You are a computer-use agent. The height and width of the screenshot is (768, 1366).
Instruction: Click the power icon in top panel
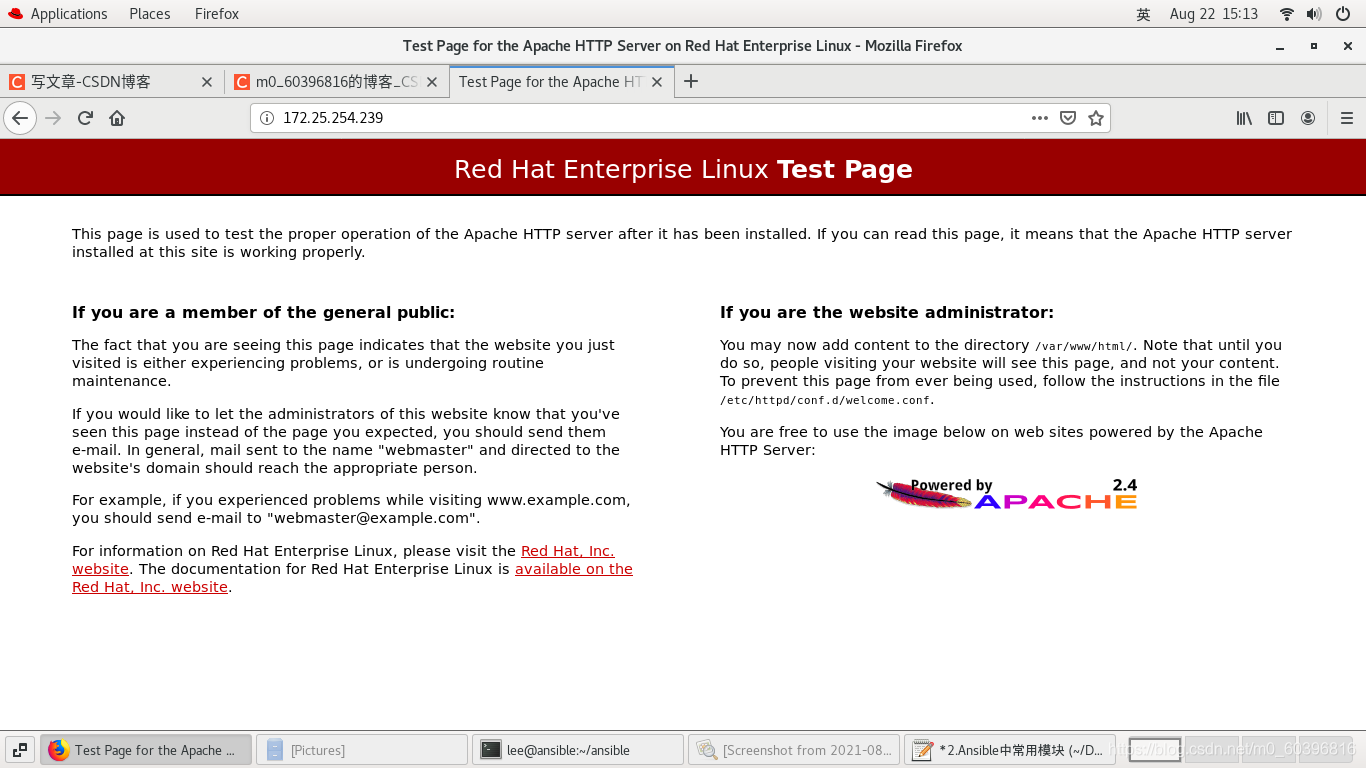[1342, 14]
